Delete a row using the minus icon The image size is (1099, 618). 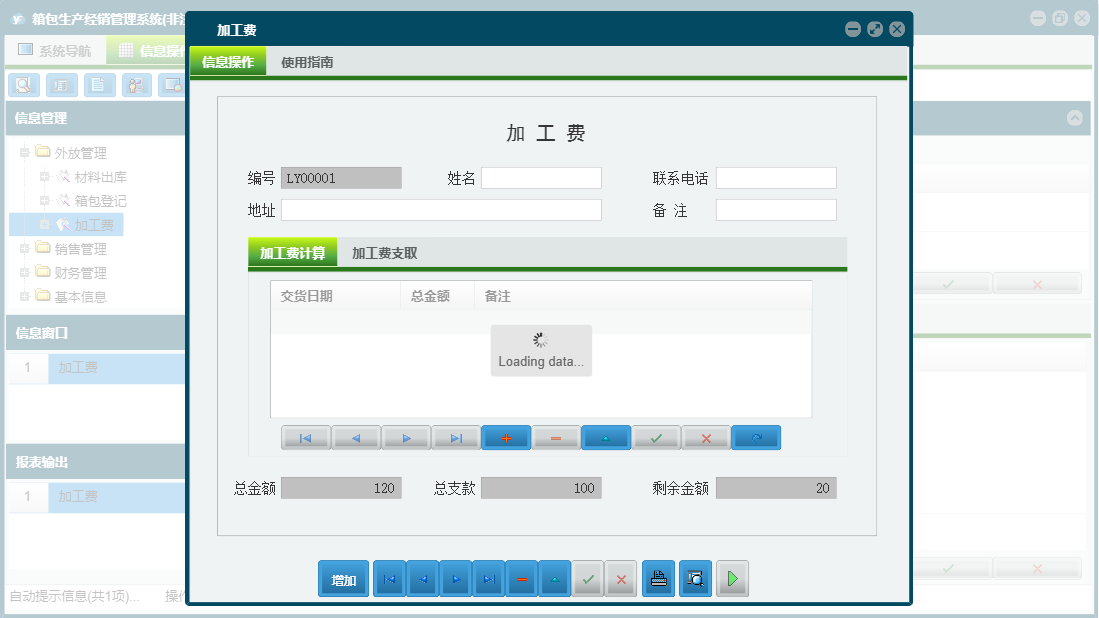tap(556, 437)
